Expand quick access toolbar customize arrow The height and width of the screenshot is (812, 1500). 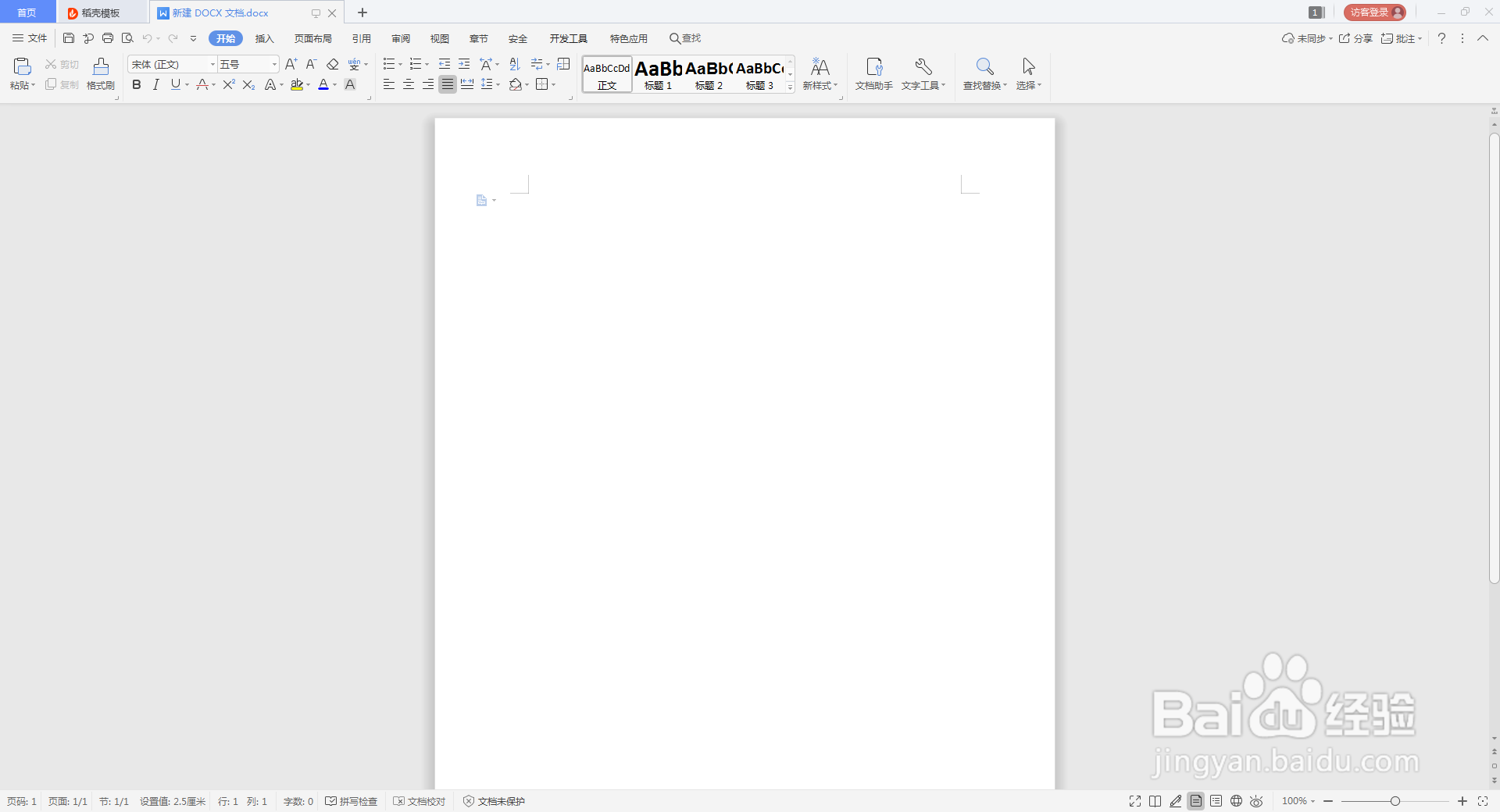tap(194, 38)
